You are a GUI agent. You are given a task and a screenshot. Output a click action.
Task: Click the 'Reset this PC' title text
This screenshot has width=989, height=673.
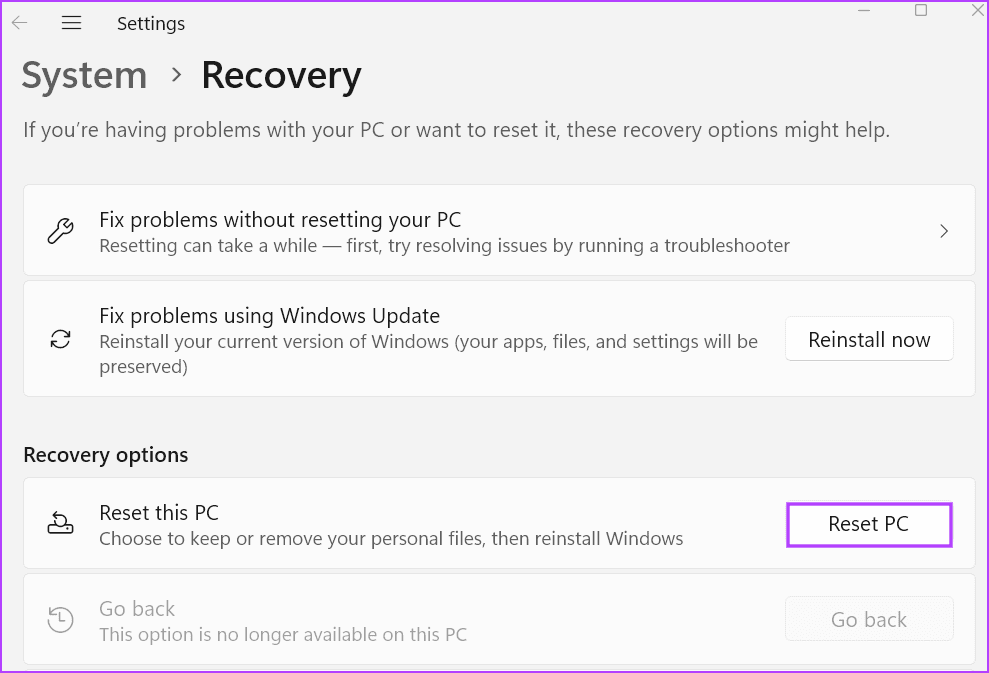tap(159, 513)
